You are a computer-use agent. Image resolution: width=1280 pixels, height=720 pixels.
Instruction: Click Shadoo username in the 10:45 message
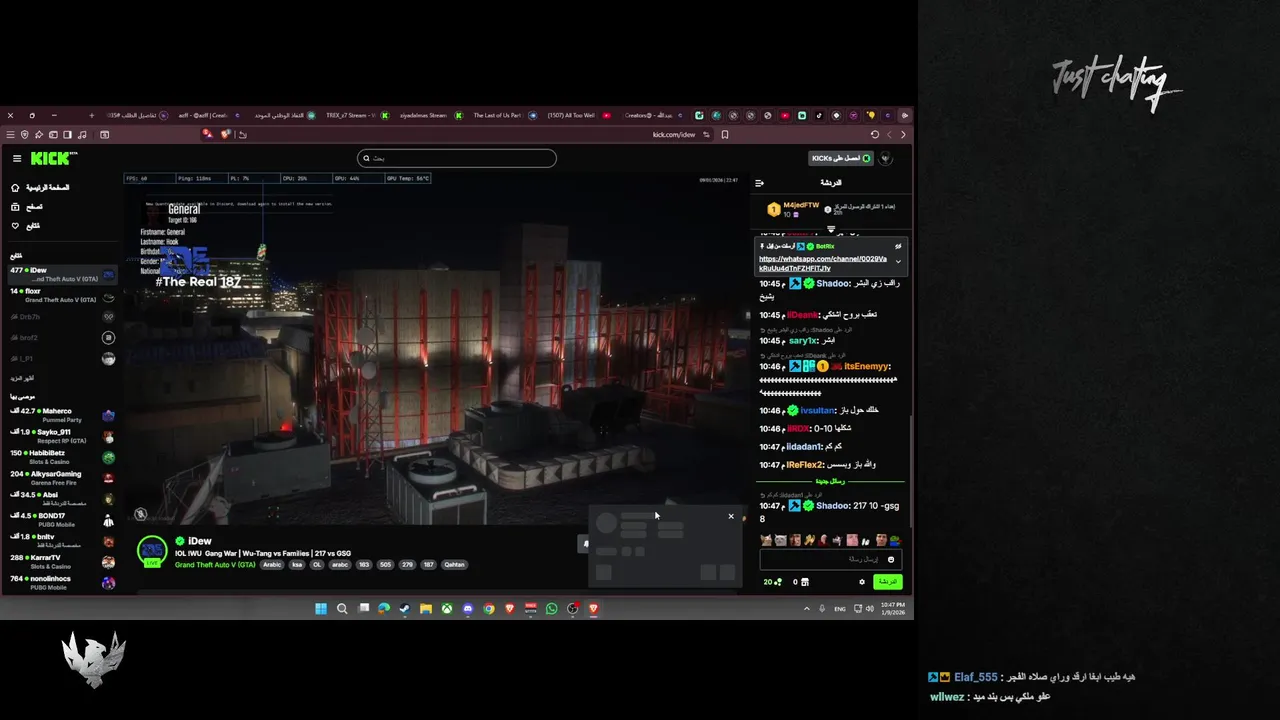point(833,284)
